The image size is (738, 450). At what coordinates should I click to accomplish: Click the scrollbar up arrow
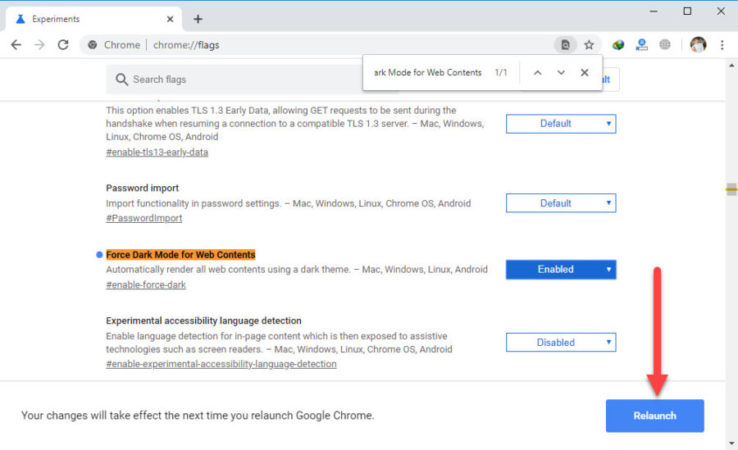click(731, 66)
